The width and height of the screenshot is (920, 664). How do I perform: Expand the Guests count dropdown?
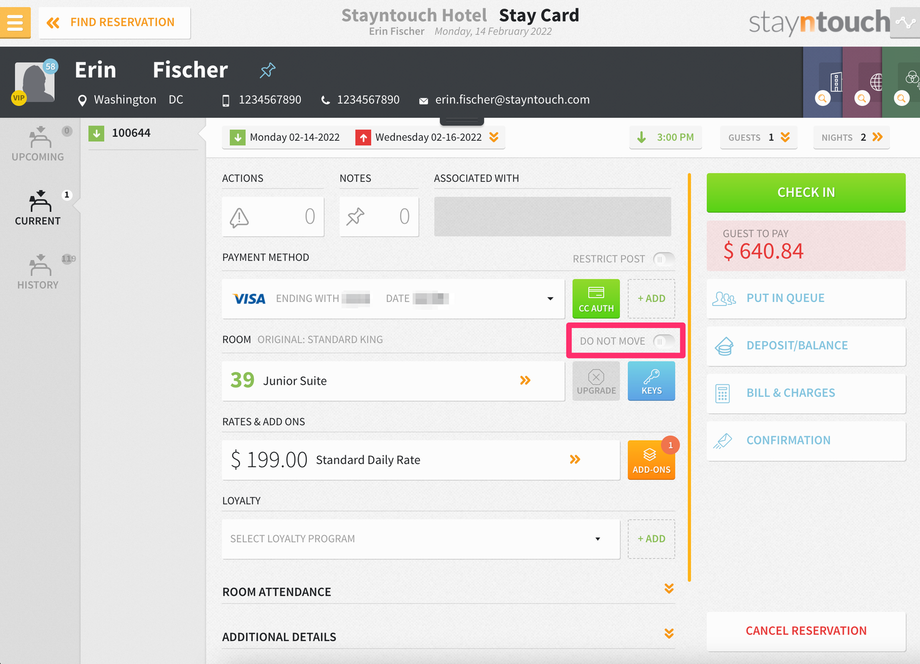click(x=758, y=137)
